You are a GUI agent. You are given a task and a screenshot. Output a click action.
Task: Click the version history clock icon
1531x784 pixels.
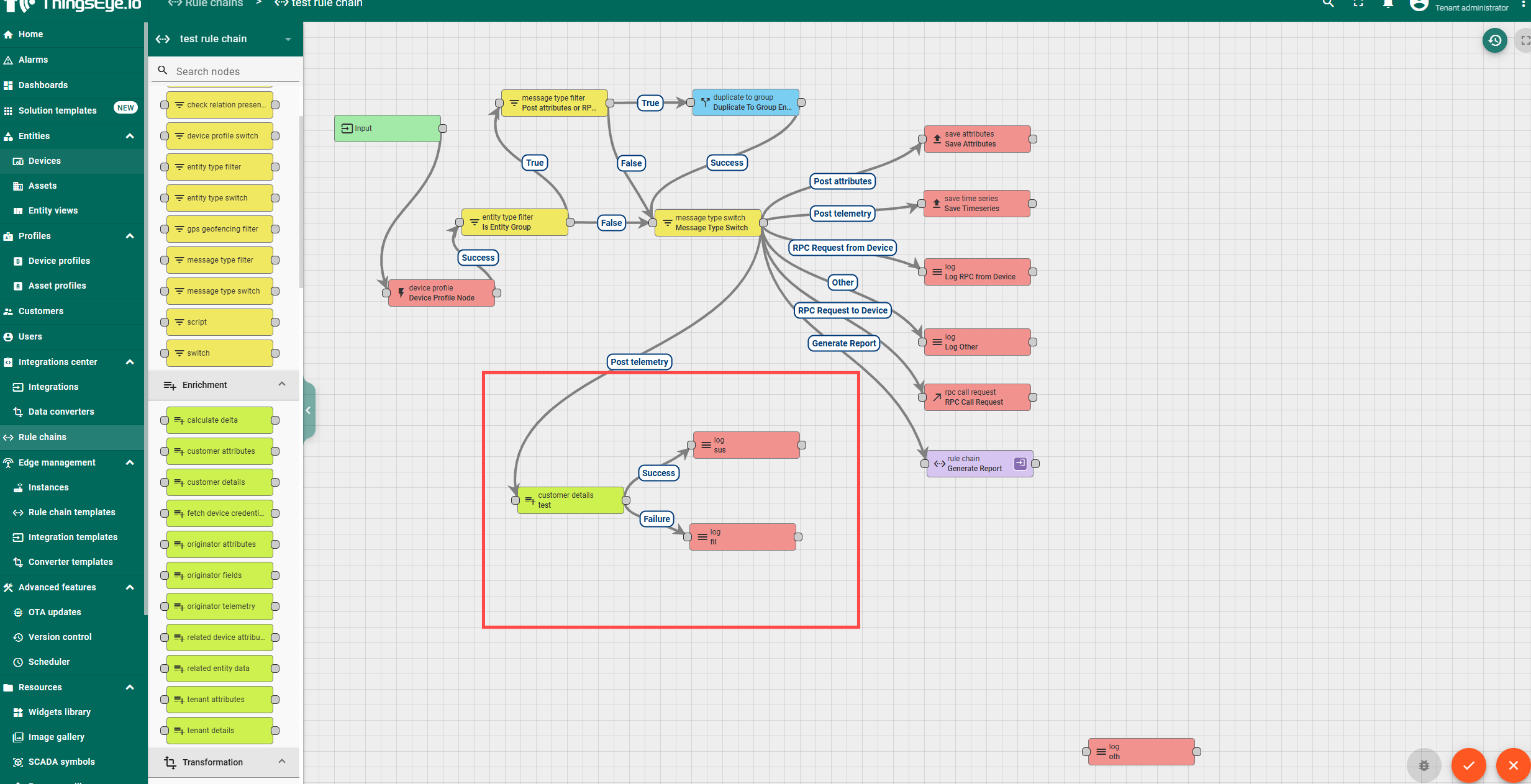tap(1494, 41)
